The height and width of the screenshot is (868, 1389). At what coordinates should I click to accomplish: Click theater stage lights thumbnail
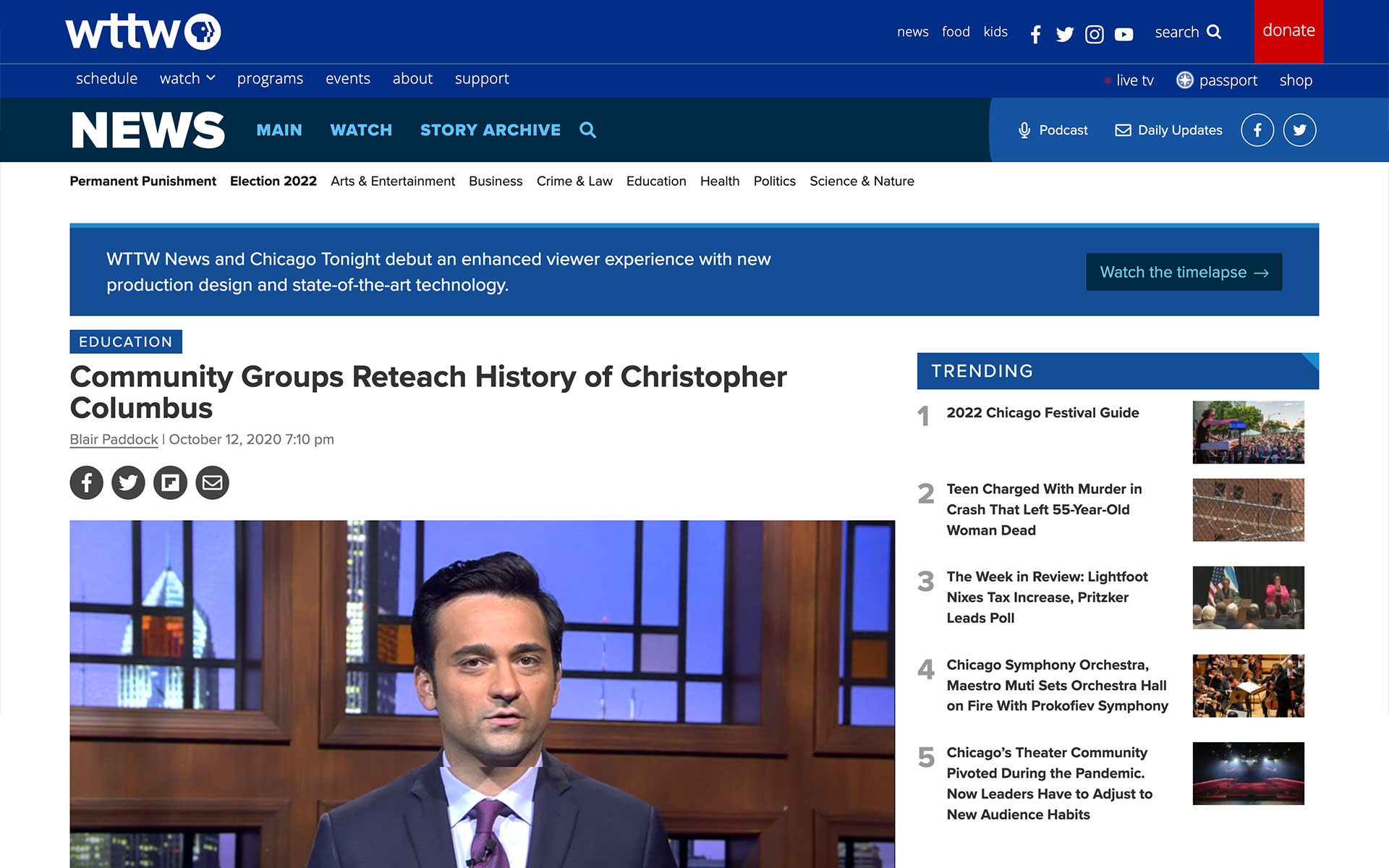(x=1248, y=773)
